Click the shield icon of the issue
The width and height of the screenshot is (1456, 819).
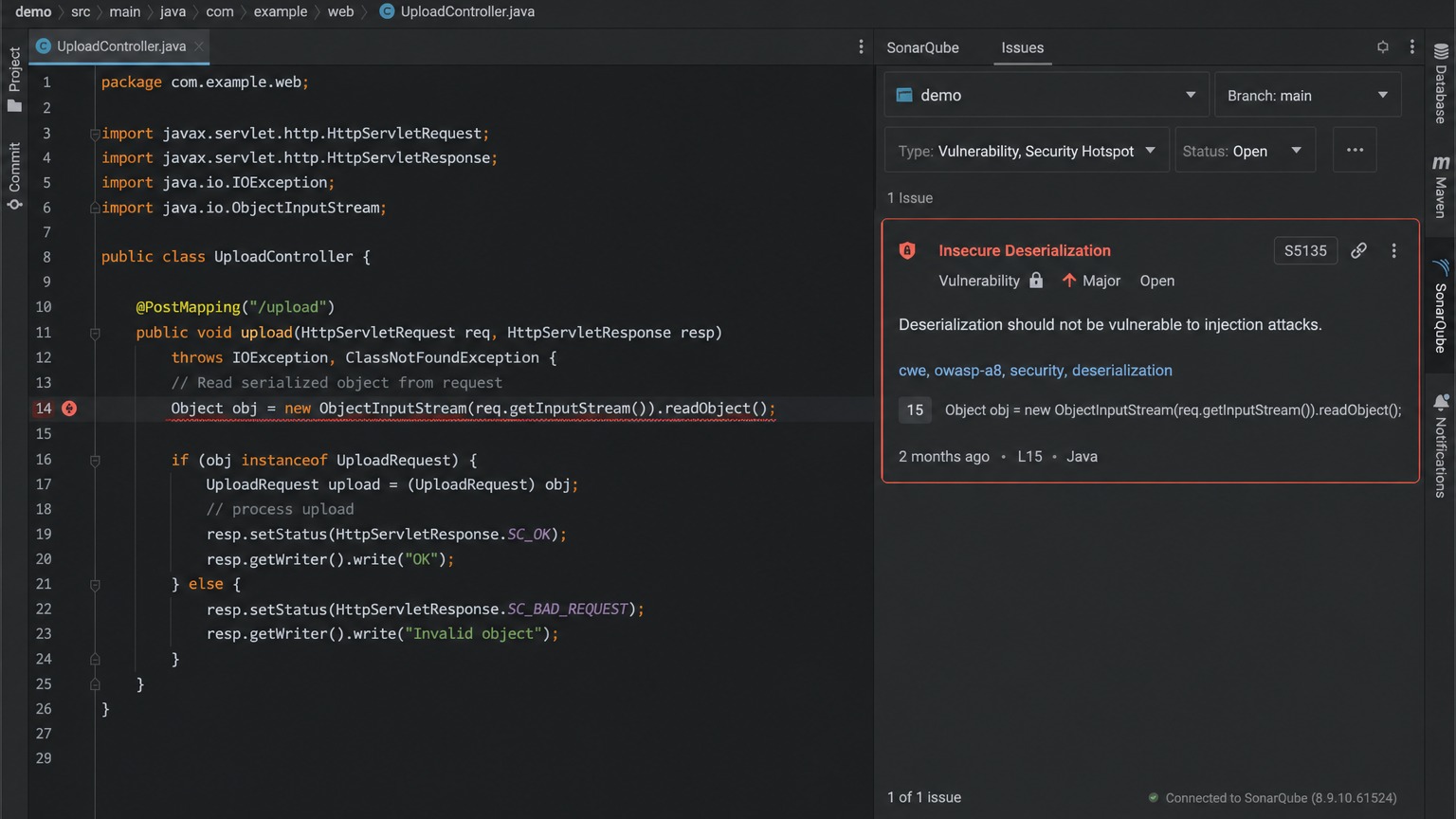coord(907,250)
